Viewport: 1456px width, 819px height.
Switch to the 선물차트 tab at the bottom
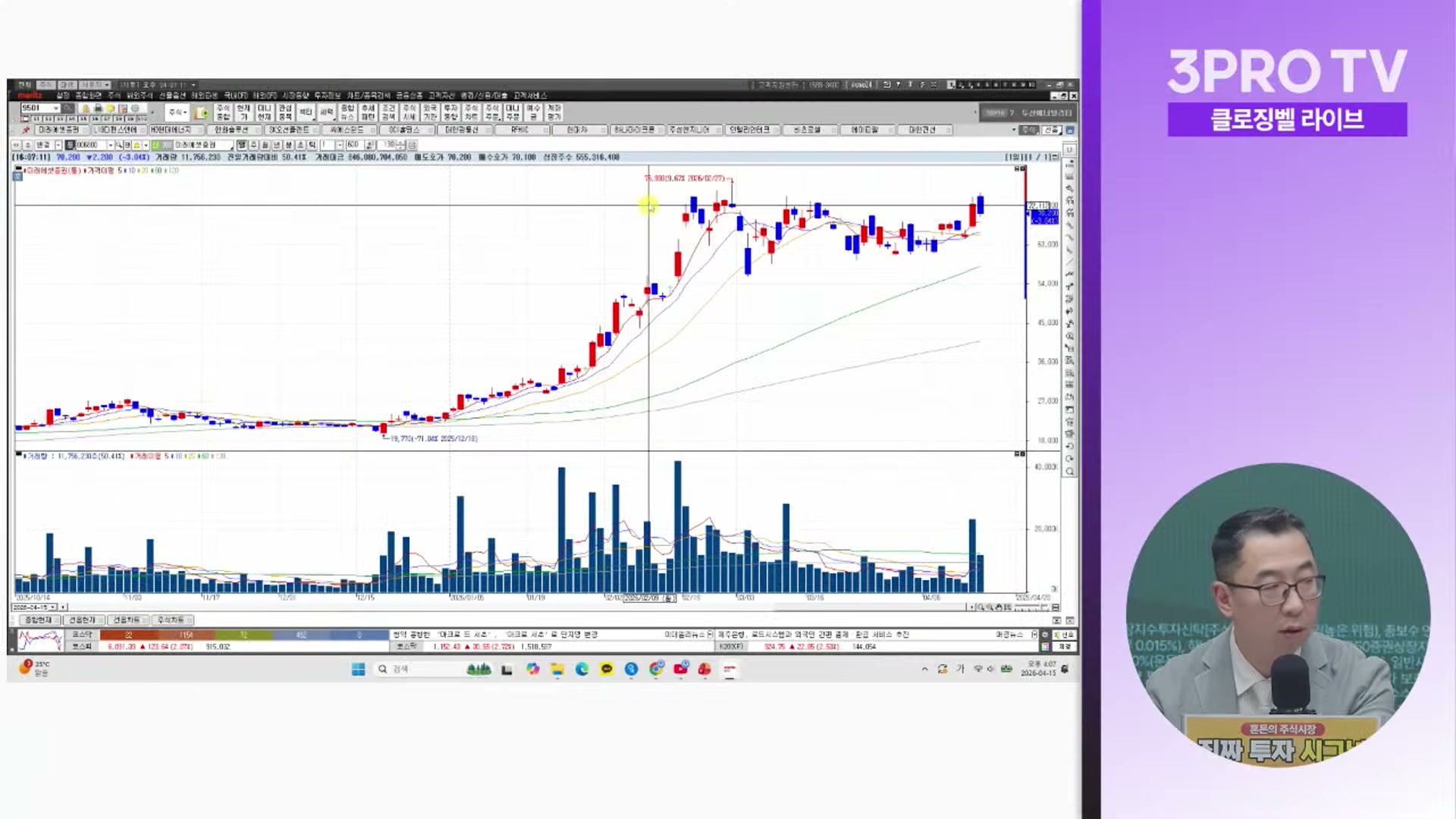click(x=127, y=620)
